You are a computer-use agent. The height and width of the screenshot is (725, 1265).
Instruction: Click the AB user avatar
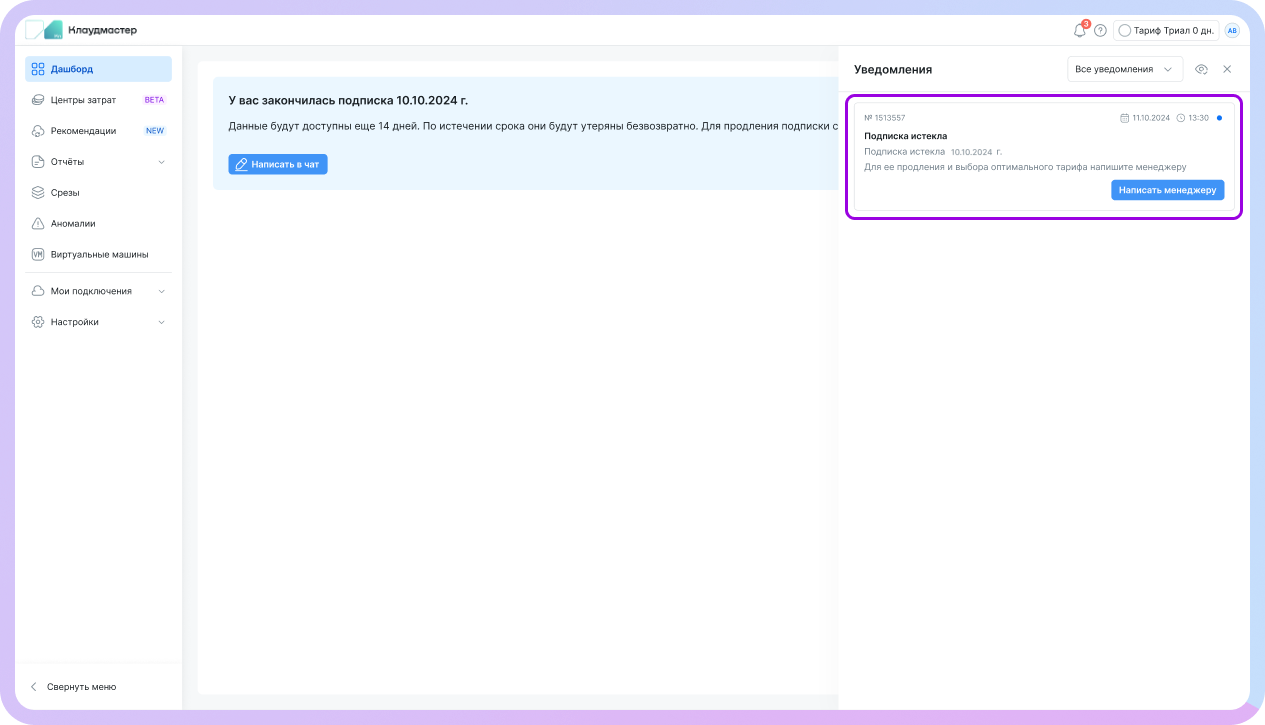(x=1232, y=31)
